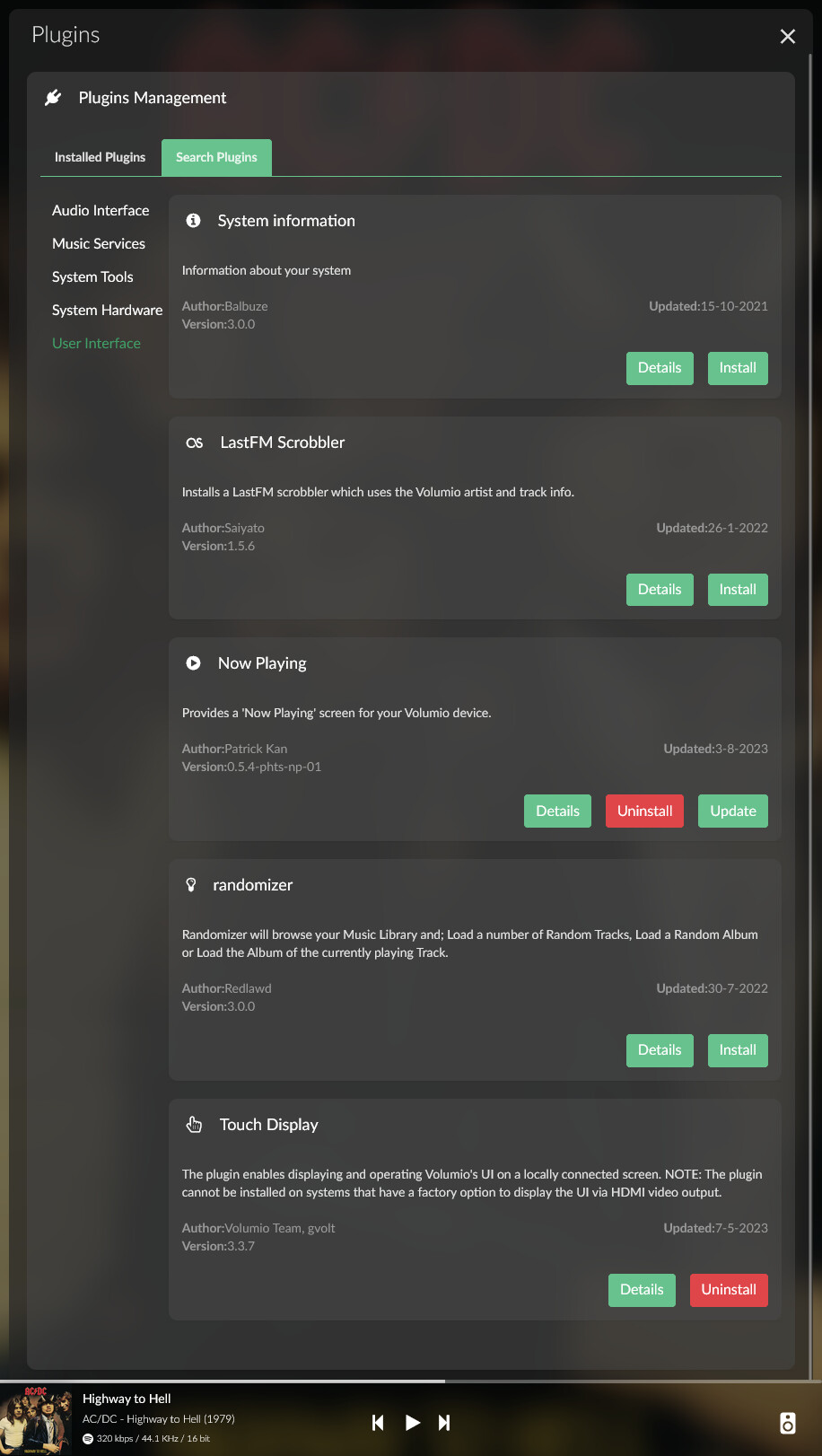Select Music Services category
This screenshot has width=822, height=1456.
coord(99,243)
